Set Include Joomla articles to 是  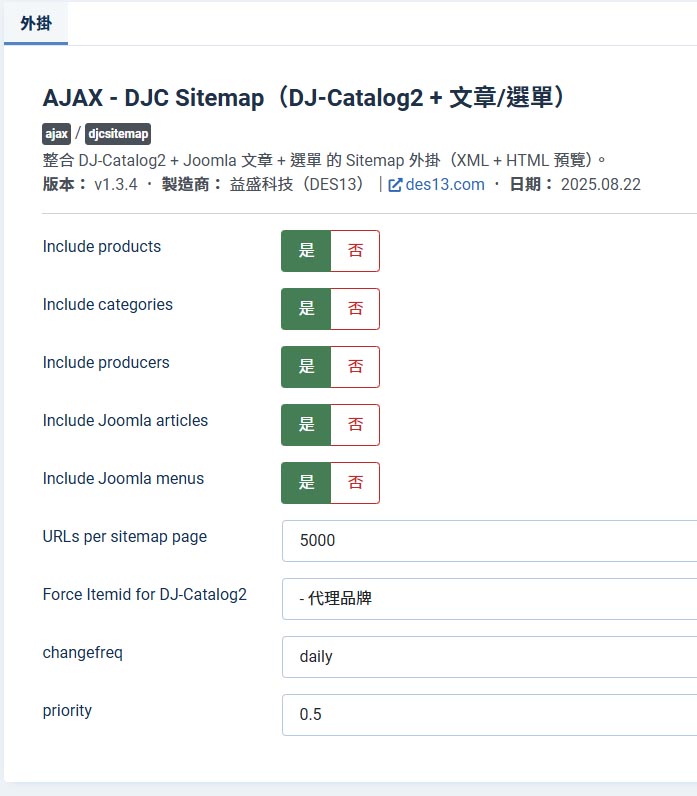[306, 425]
